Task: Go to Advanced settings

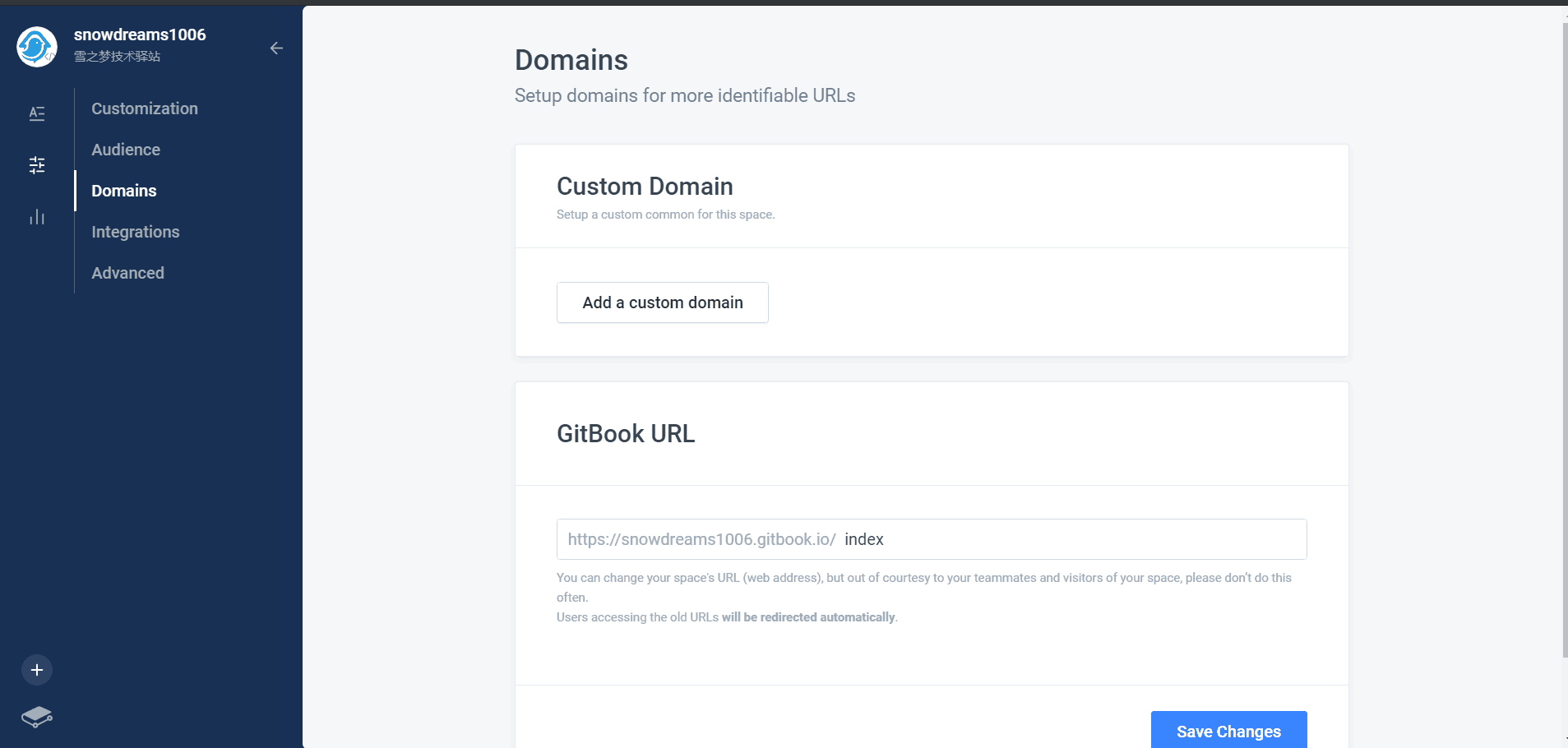Action: tap(127, 272)
